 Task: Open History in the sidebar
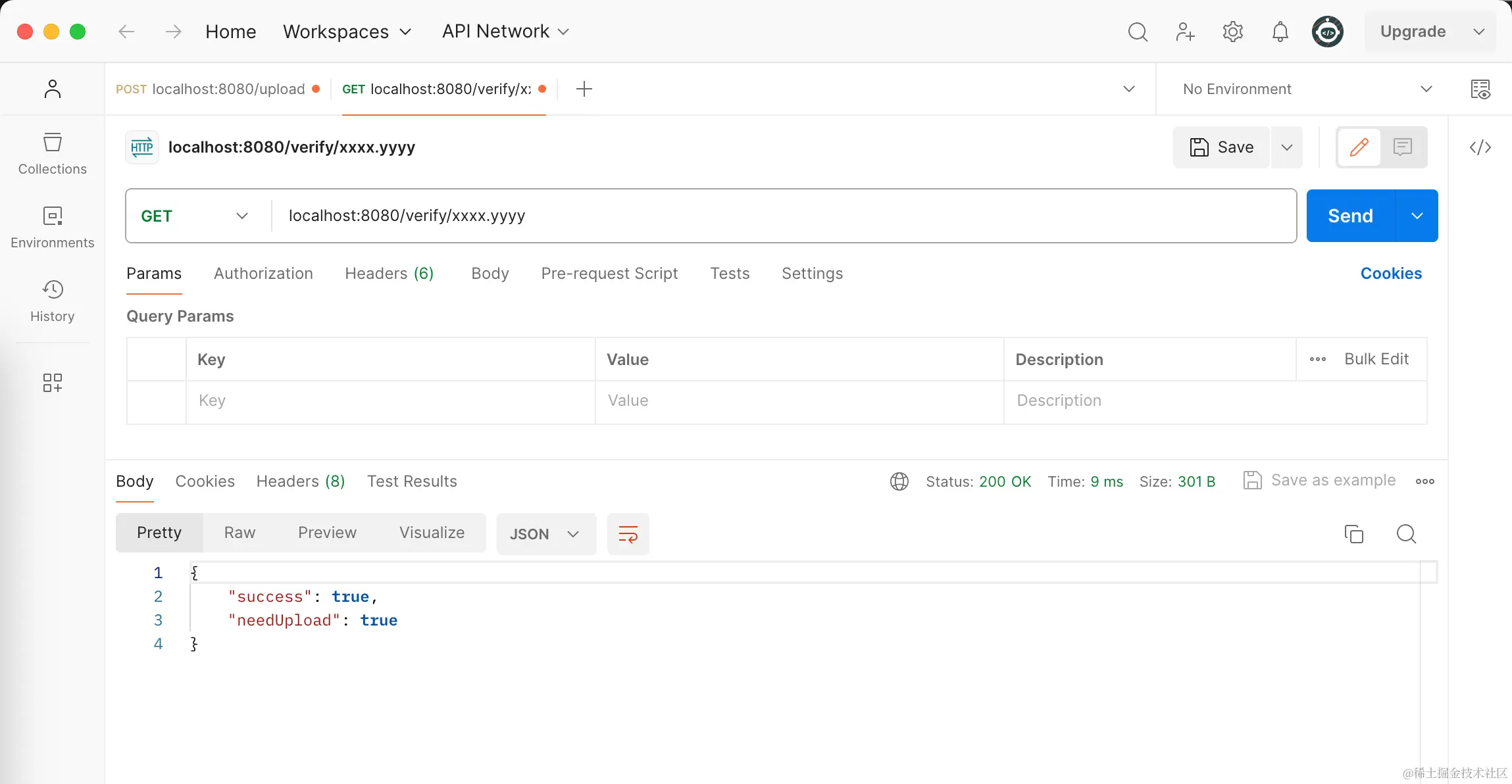pos(53,302)
